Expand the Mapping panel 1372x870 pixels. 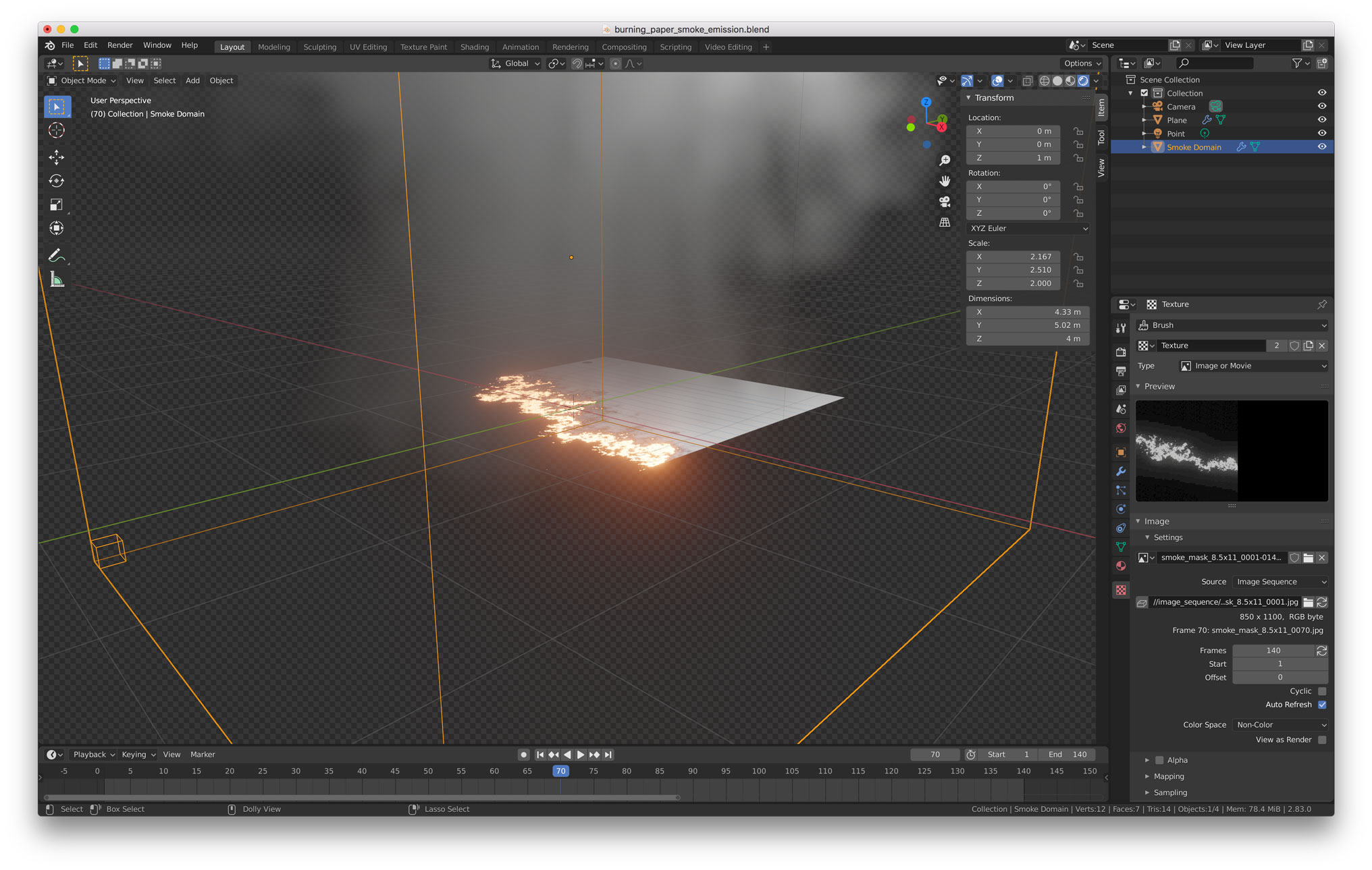pyautogui.click(x=1168, y=776)
